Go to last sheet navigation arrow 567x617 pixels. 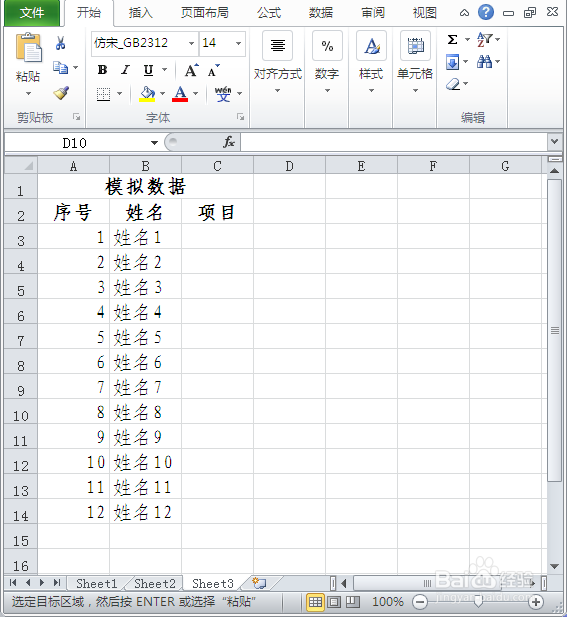[57, 582]
